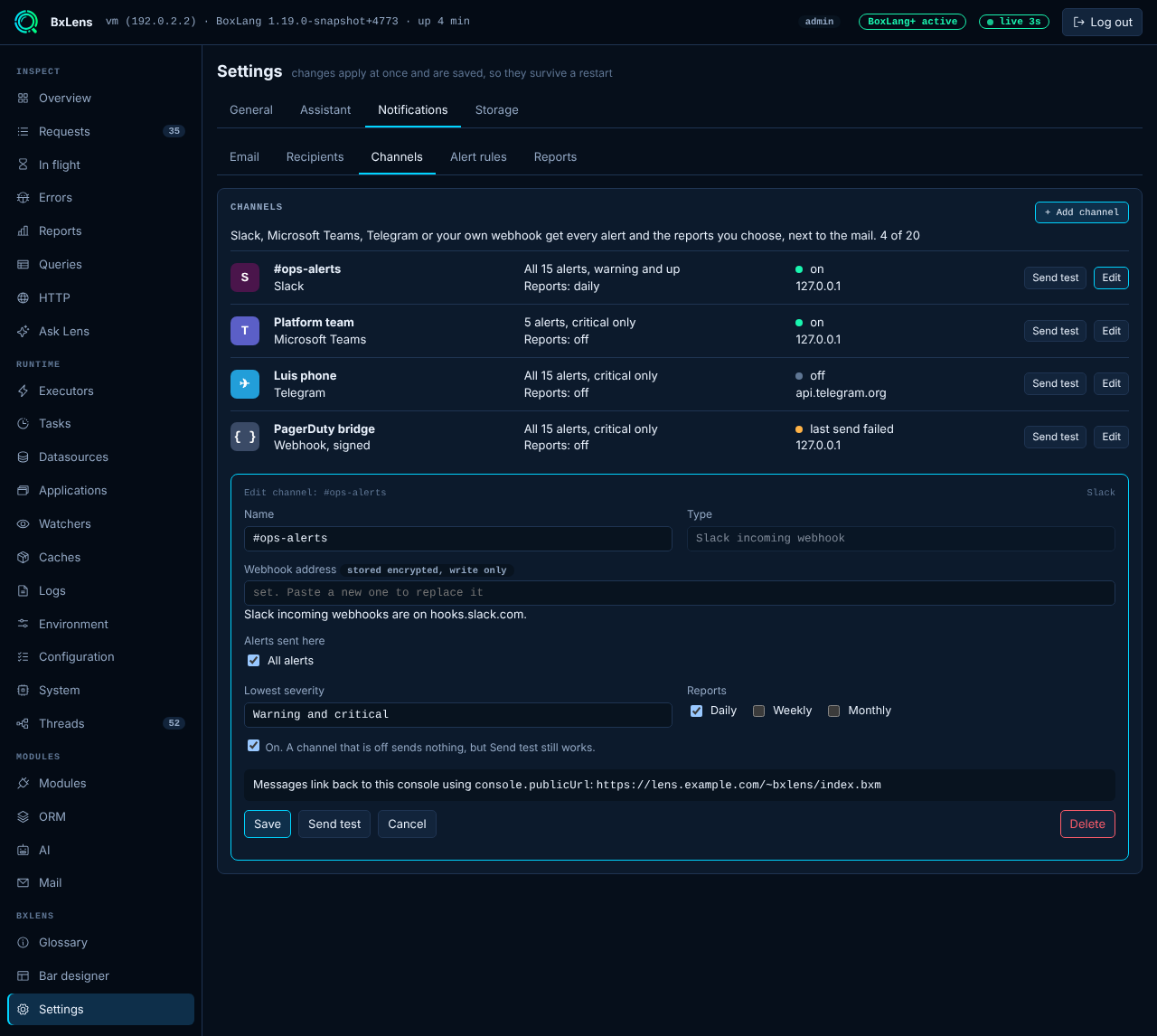Viewport: 1157px width, 1036px height.
Task: Enable the Monthly reports checkbox
Action: [834, 711]
